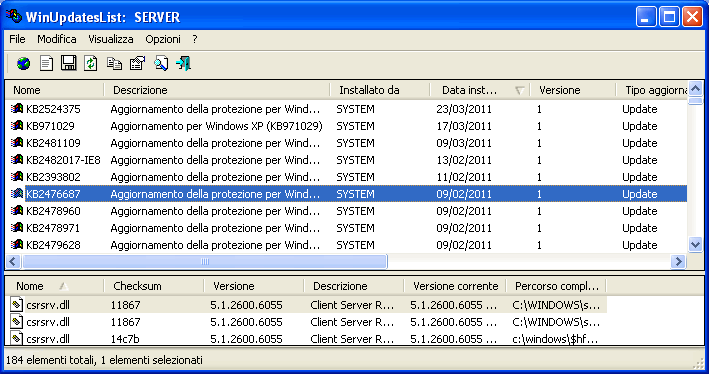Open the Visualizza menu
This screenshot has width=709, height=374.
coord(111,39)
